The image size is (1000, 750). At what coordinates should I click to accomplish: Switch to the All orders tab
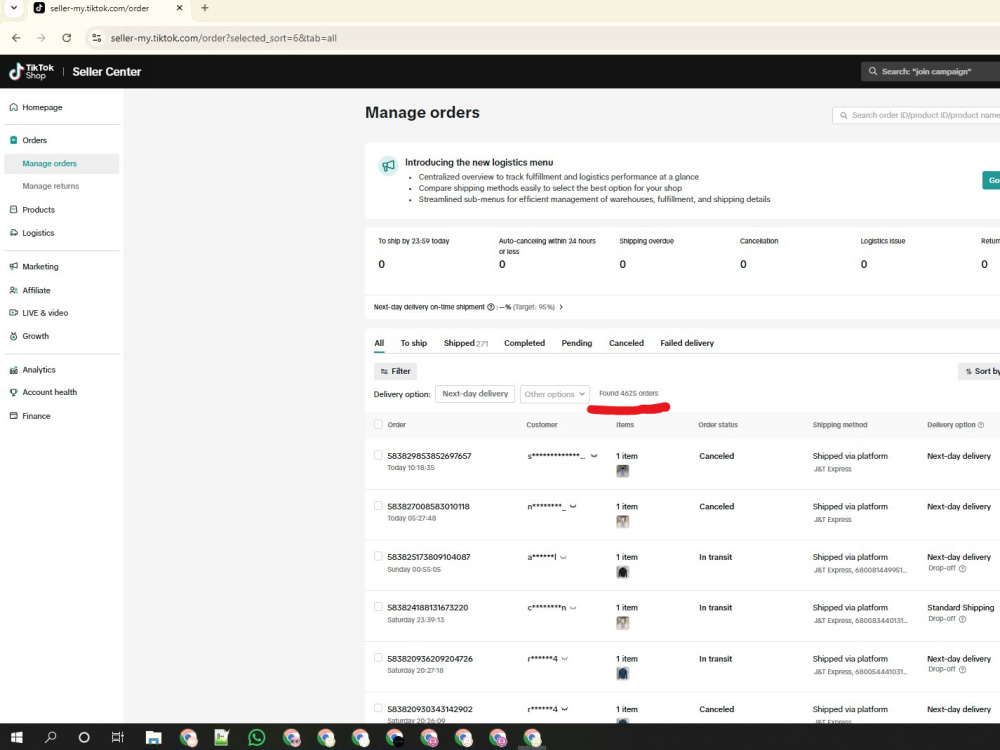[x=379, y=343]
